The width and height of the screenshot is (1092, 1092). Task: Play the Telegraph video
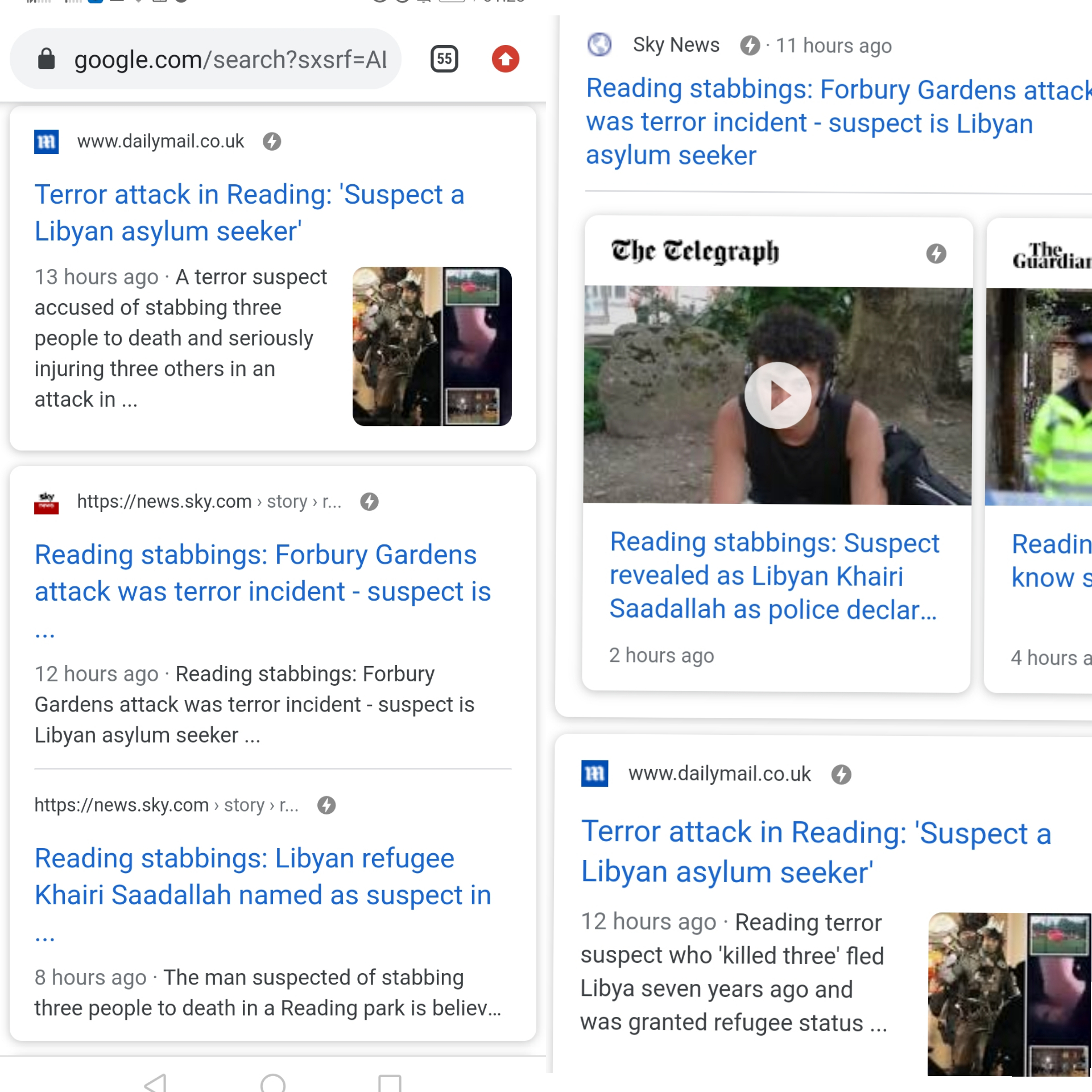pos(777,395)
